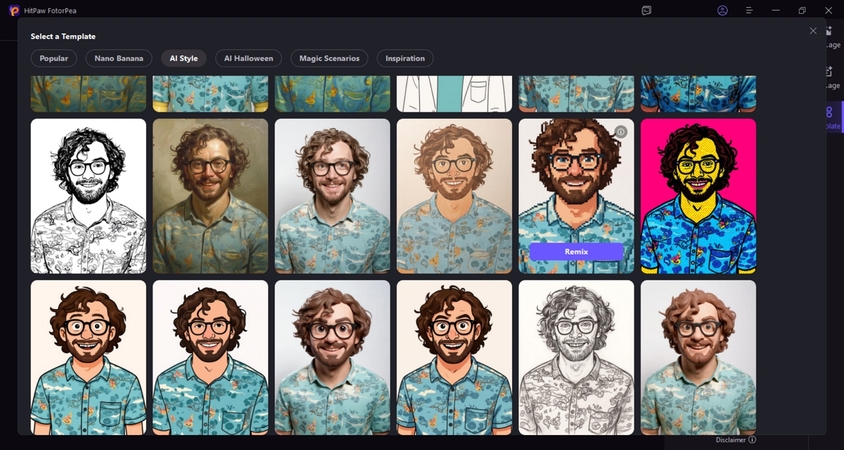This screenshot has height=450, width=844.
Task: Minimize the HitPaw FotorPea window
Action: coord(776,10)
